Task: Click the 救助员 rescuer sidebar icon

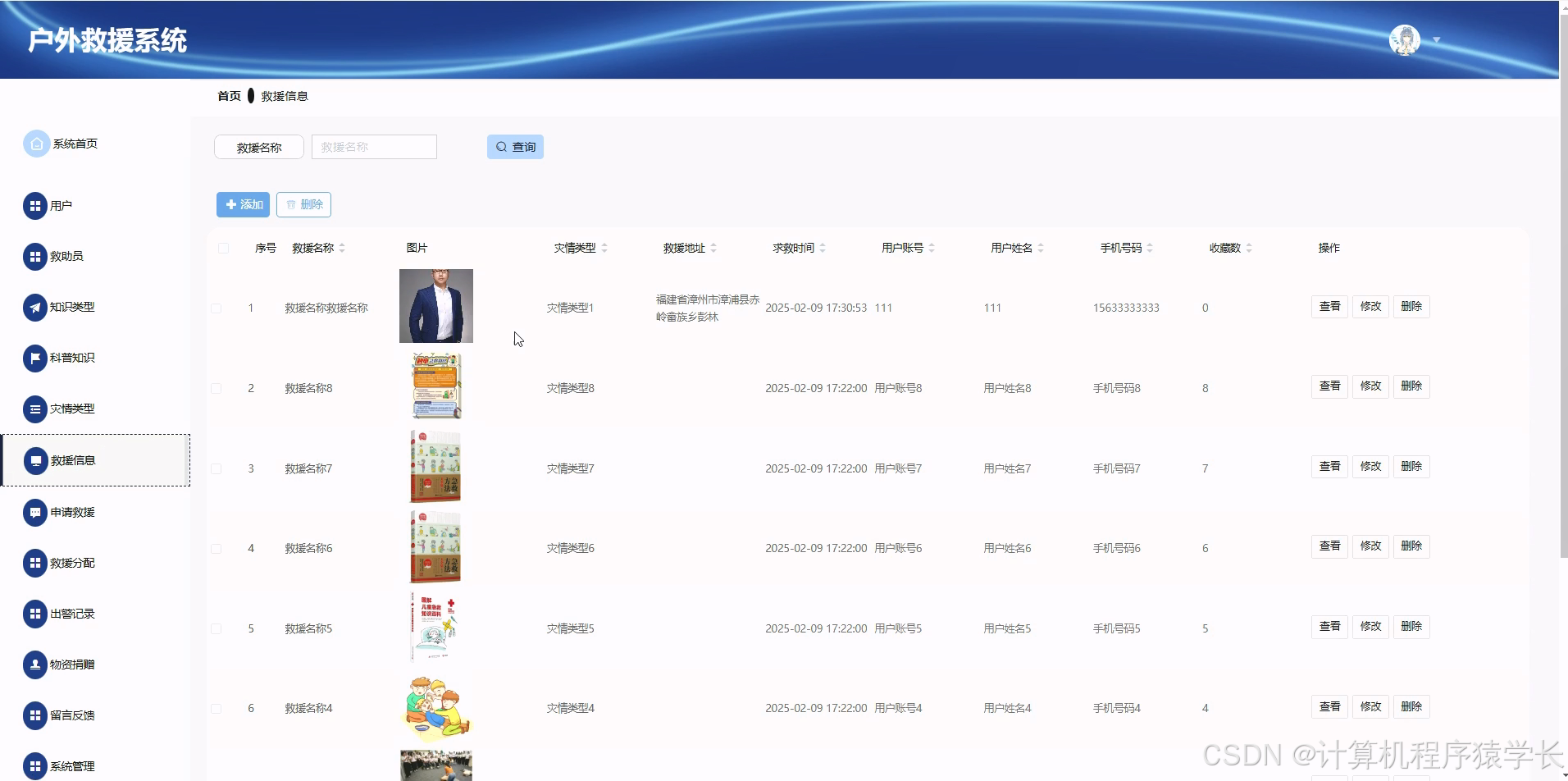Action: (x=34, y=256)
